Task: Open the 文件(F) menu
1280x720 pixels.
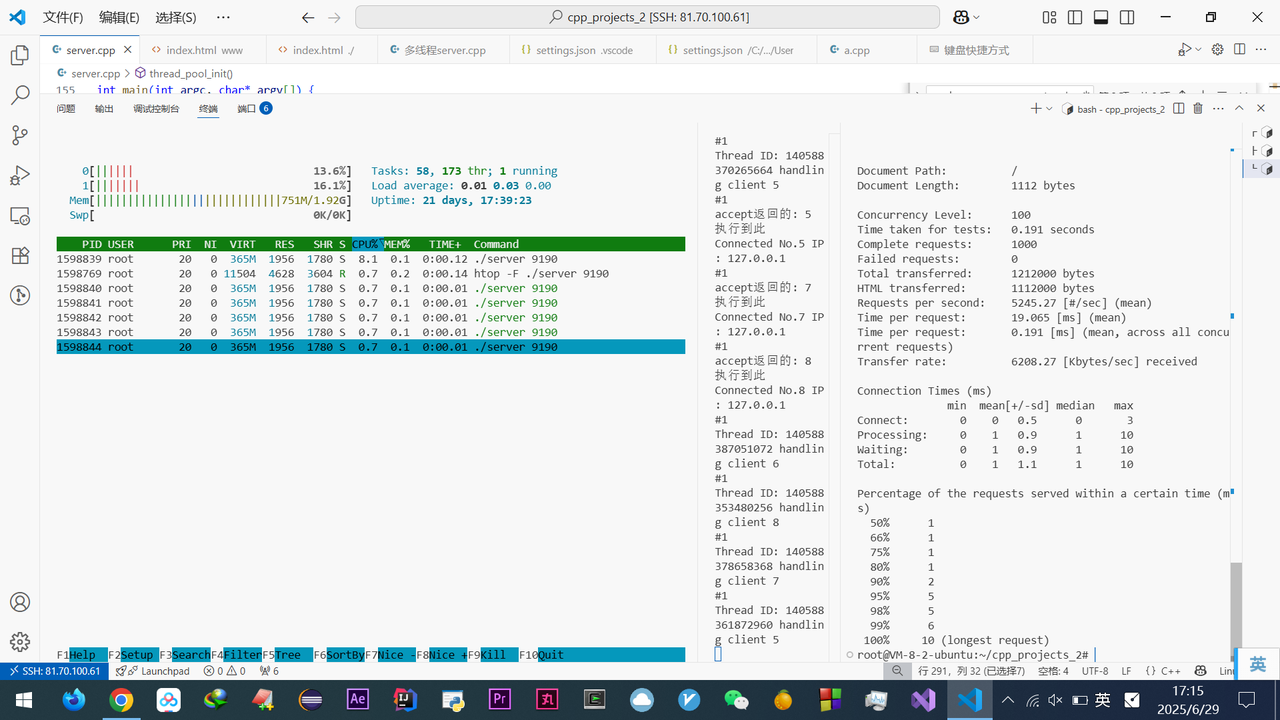Action: coord(63,18)
